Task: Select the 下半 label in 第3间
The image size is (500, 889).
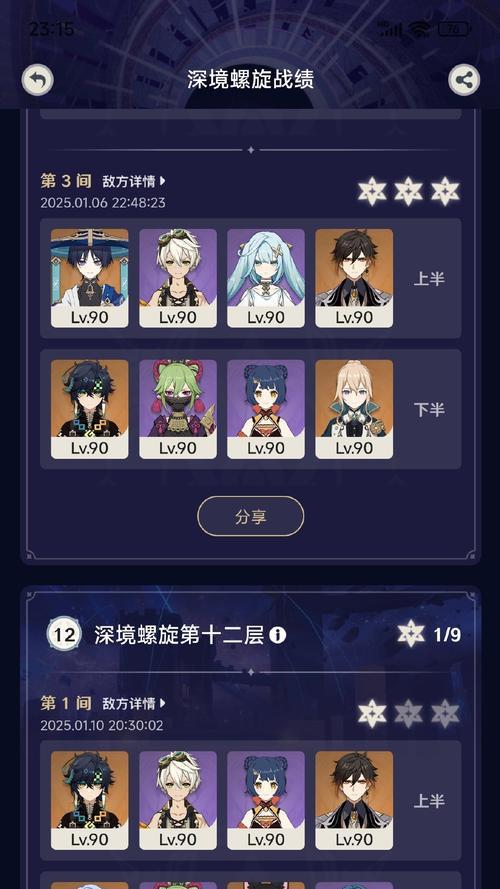Action: click(429, 409)
